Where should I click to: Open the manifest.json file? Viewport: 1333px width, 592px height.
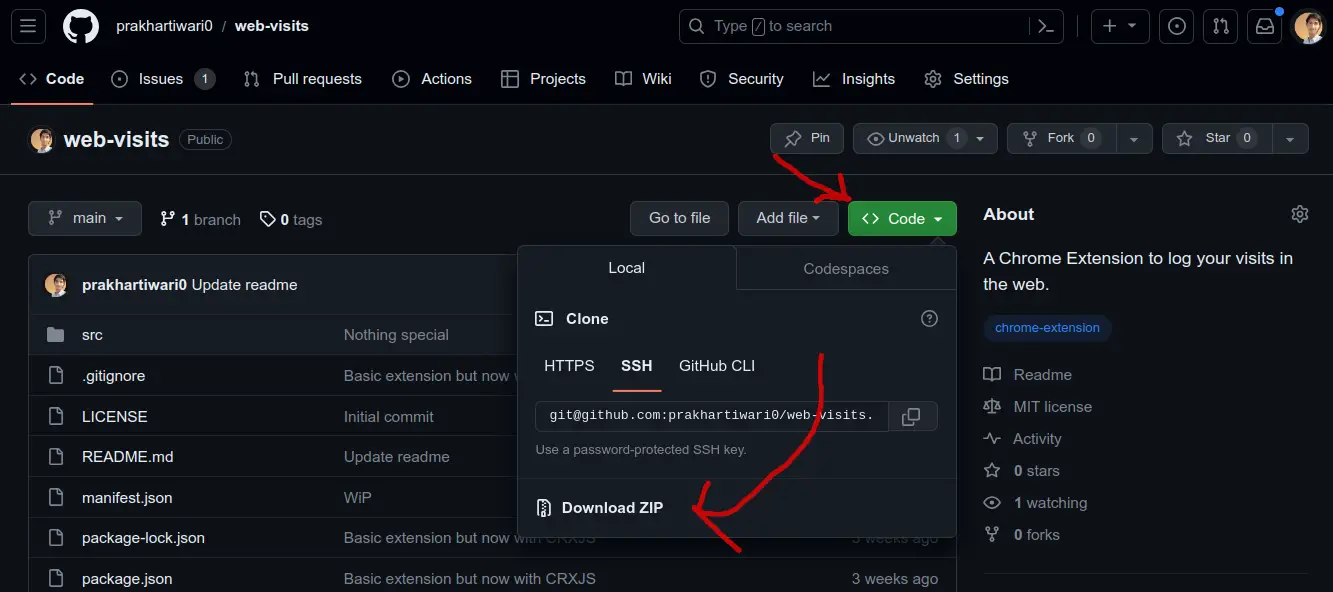pos(127,498)
